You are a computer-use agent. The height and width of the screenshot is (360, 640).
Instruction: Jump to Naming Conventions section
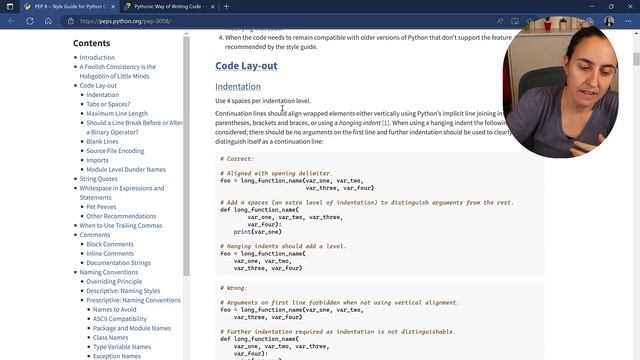click(x=109, y=272)
